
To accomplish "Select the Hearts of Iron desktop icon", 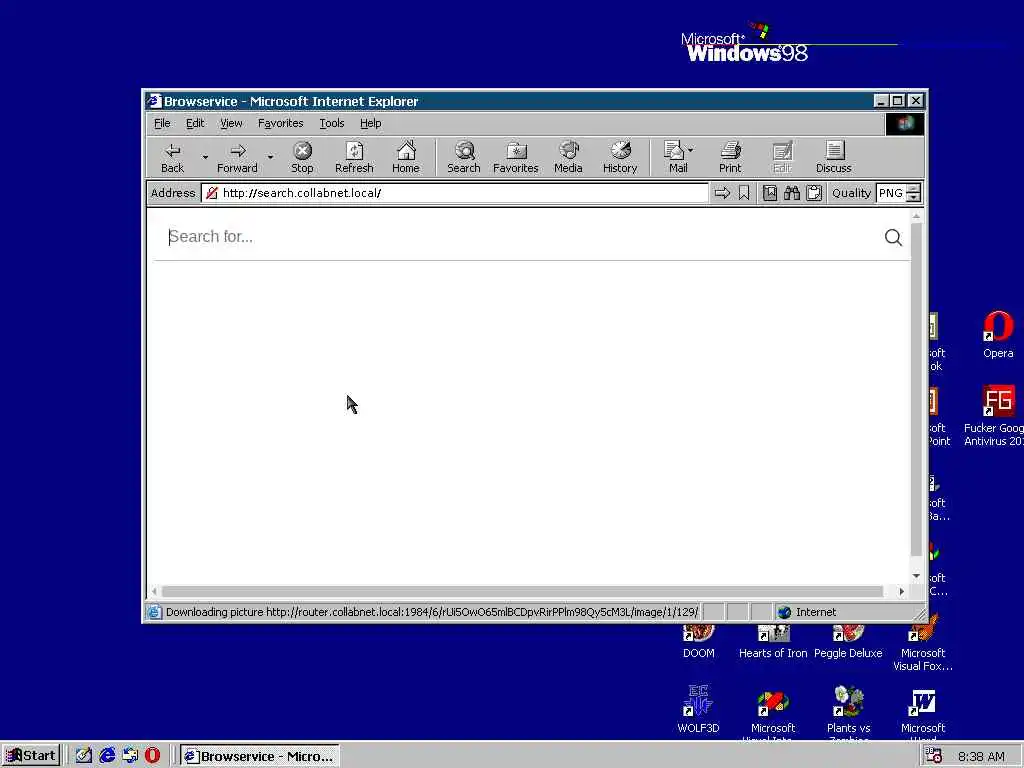I will [773, 641].
